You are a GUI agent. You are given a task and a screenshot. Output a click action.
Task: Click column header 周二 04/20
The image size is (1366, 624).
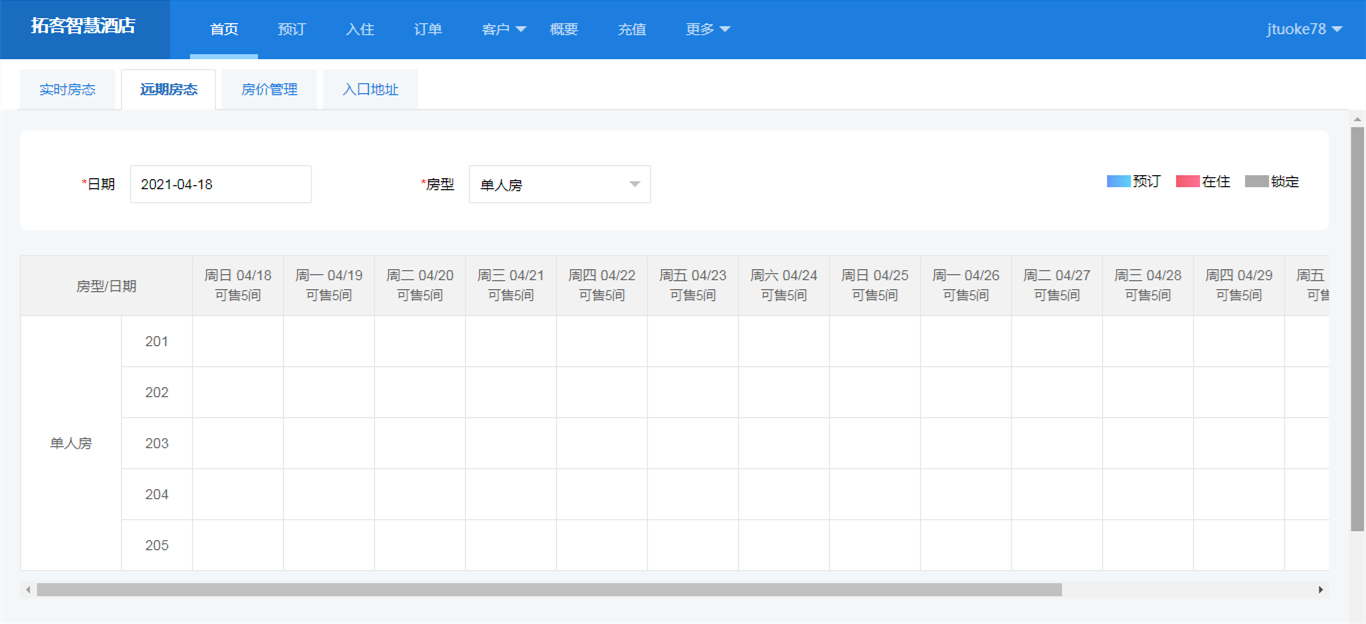[x=420, y=285]
